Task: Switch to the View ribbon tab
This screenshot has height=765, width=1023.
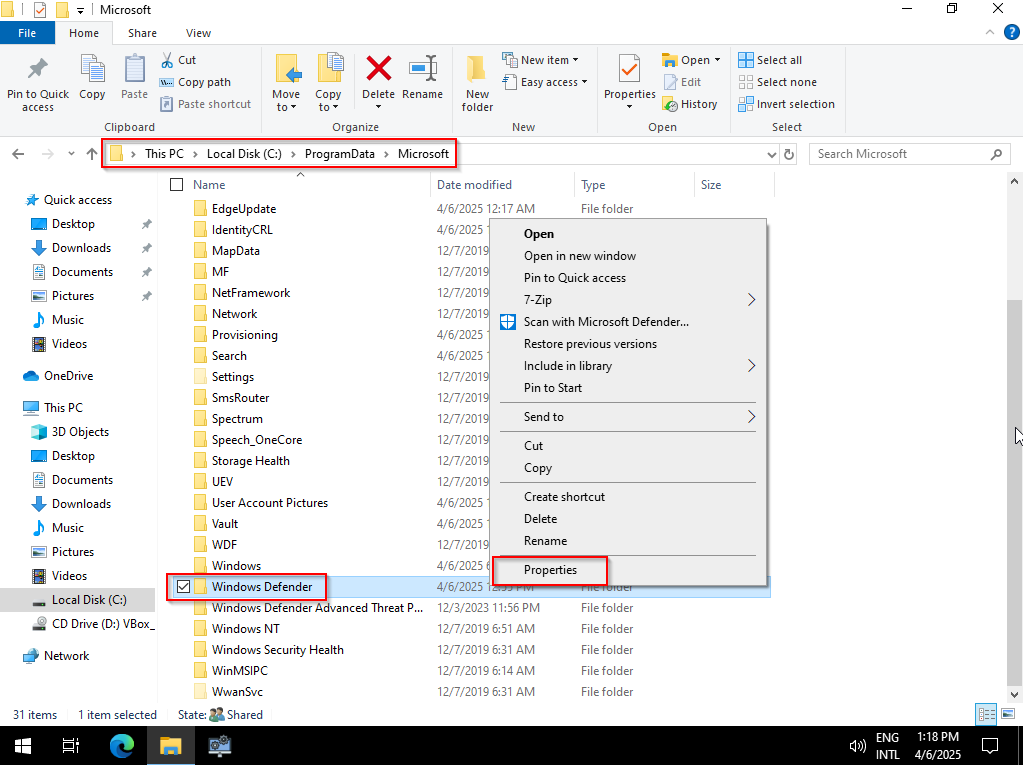Action: [198, 33]
